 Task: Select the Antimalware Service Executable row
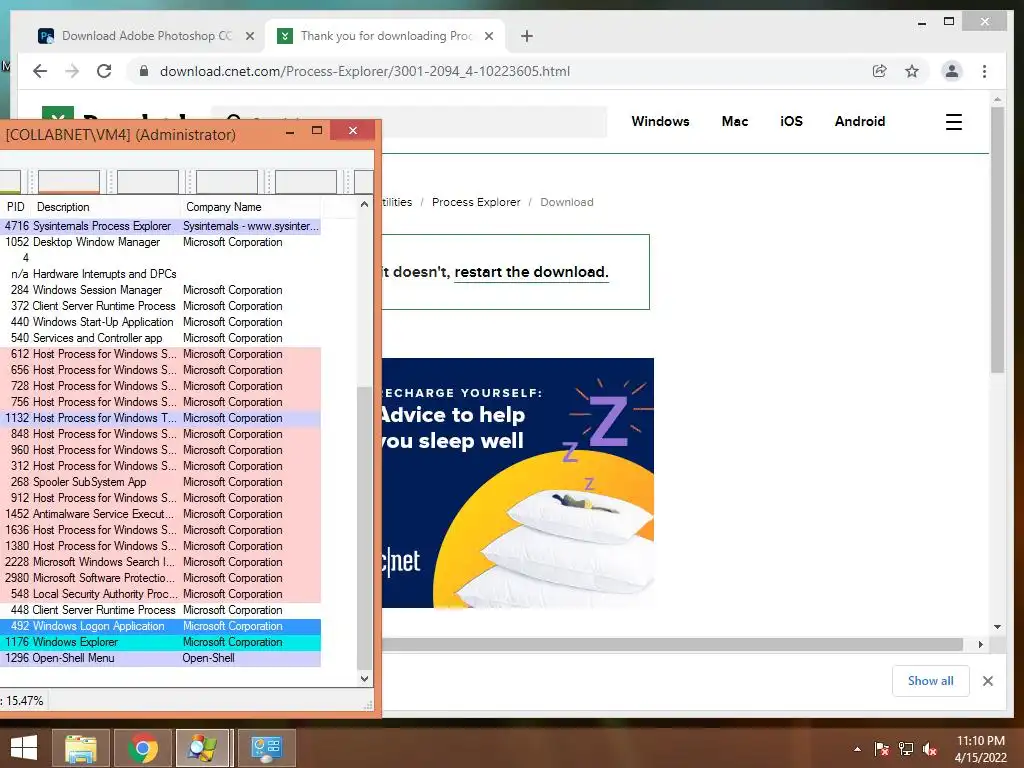pos(161,514)
